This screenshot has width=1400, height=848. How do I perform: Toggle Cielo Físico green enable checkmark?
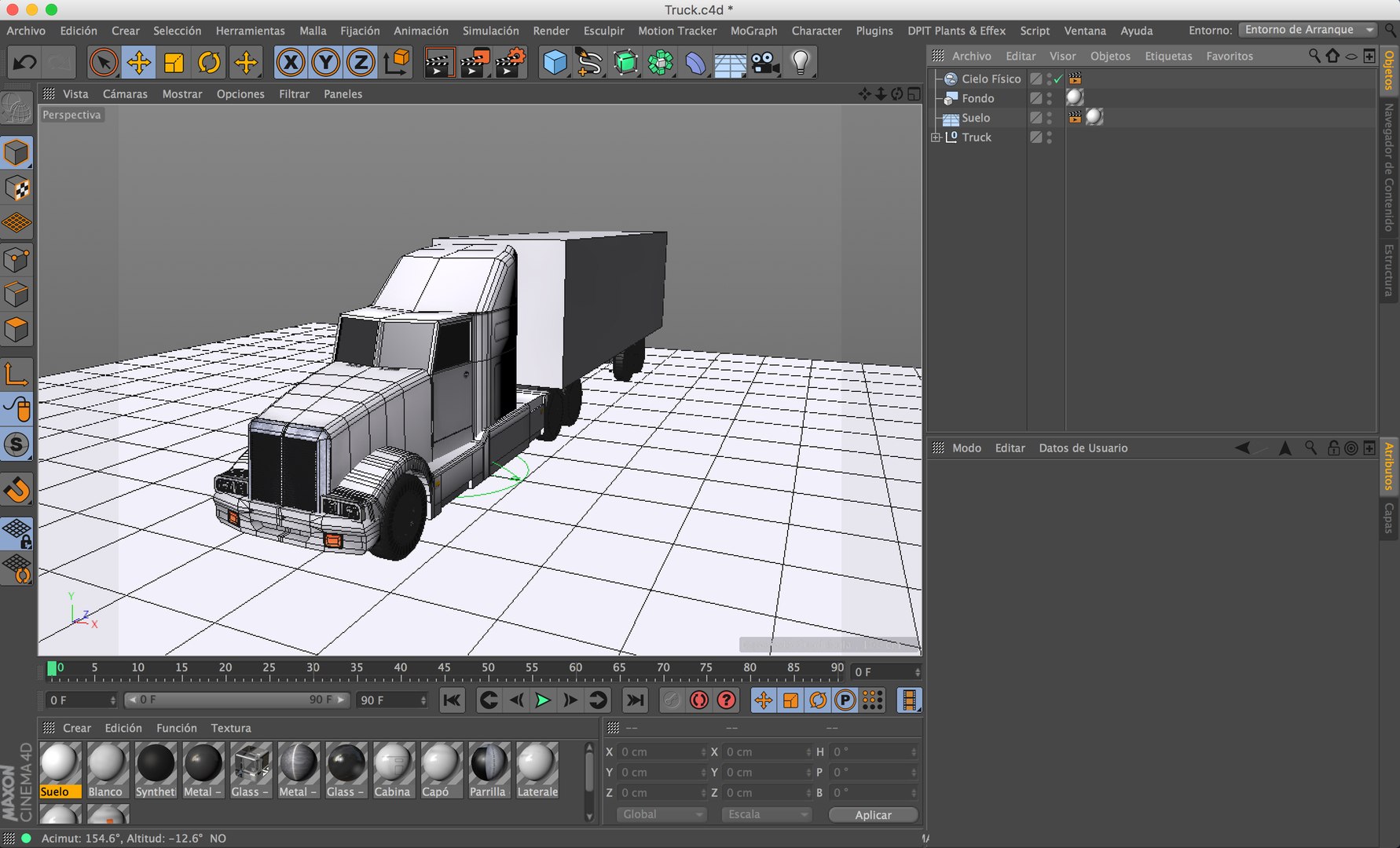coord(1058,79)
